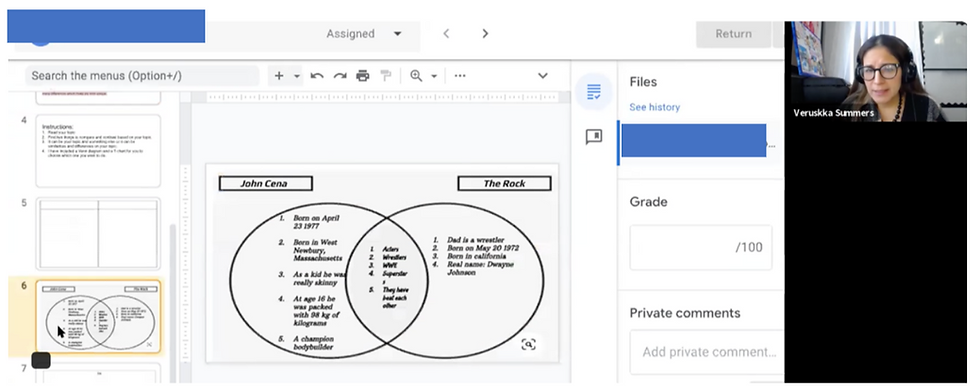
Task: Go to previous student arrow
Action: click(x=446, y=34)
